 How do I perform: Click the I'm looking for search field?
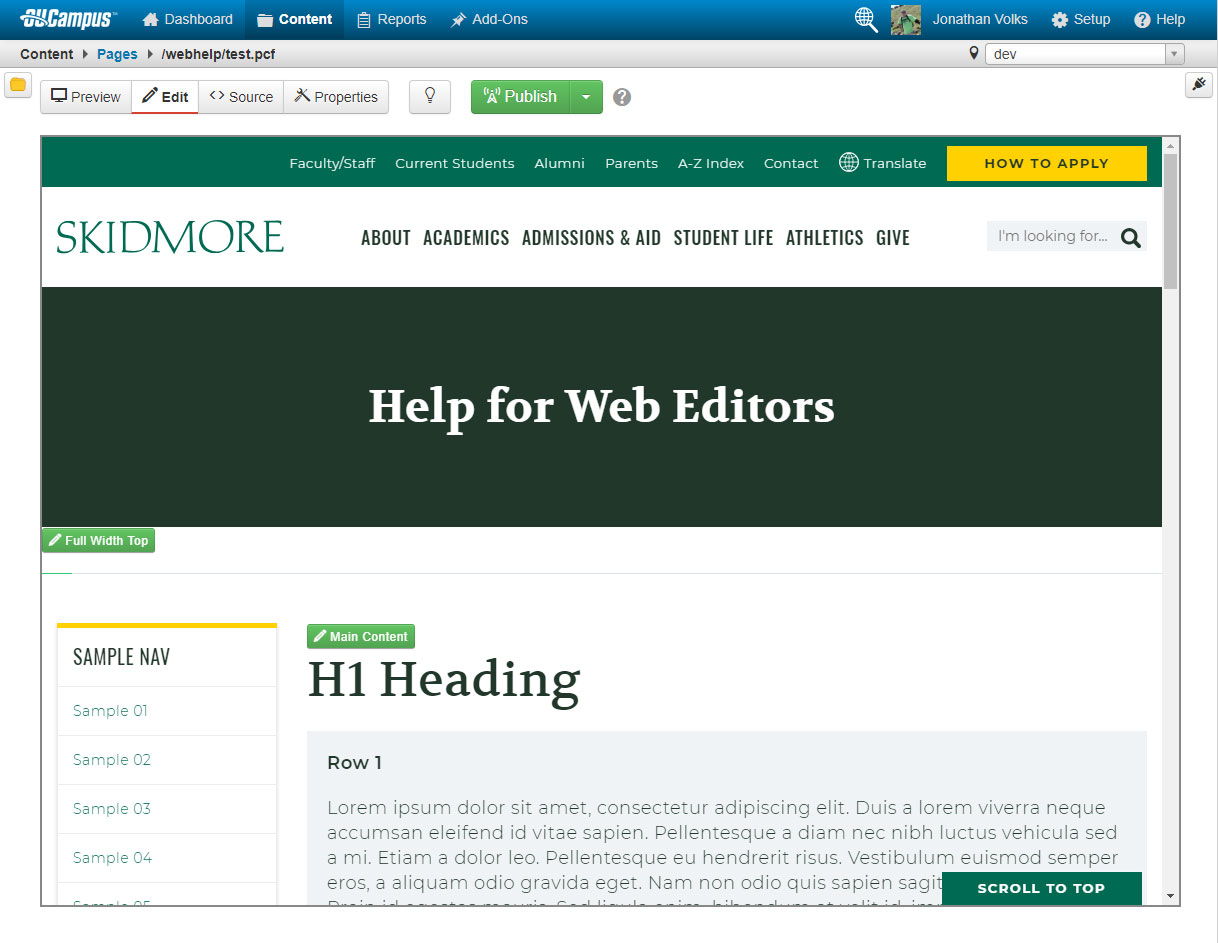coord(1052,236)
